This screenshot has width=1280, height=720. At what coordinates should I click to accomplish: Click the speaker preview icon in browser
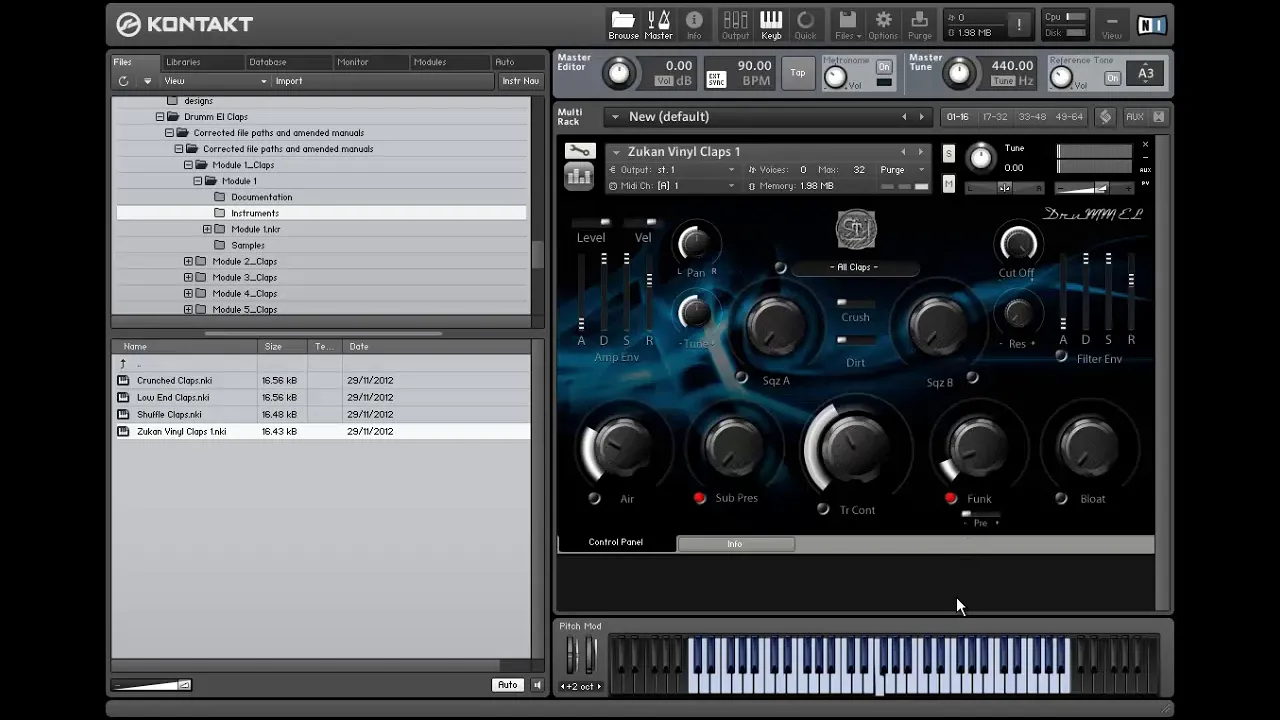[537, 685]
